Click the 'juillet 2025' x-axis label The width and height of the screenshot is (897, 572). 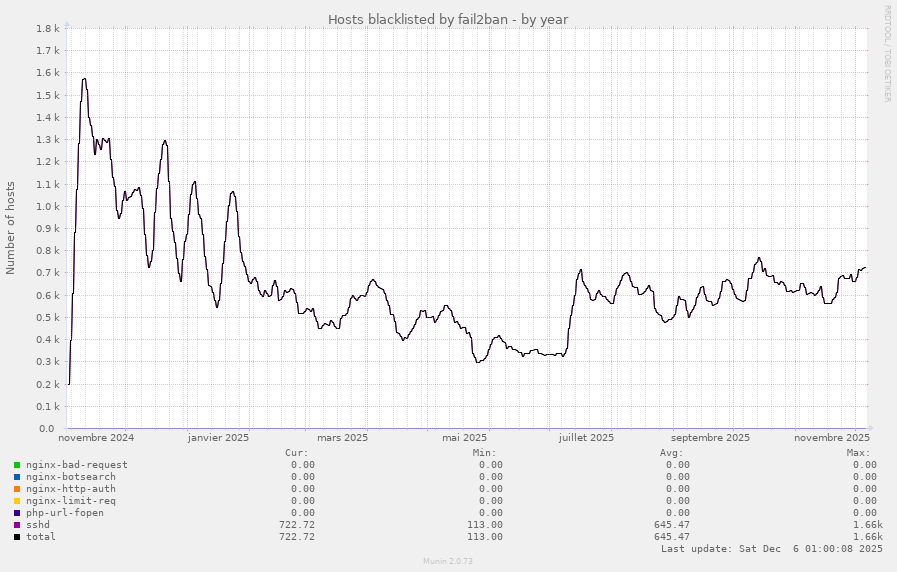tap(586, 438)
